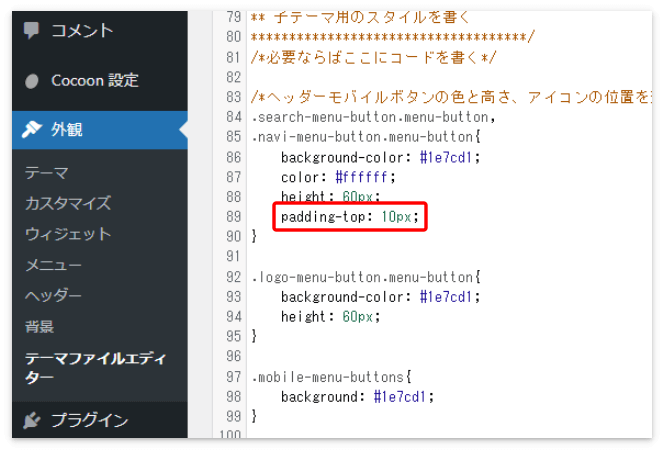664x451 pixels.
Task: Click the ヘッダーモバイルボタン comment on line 83
Action: [x=451, y=97]
